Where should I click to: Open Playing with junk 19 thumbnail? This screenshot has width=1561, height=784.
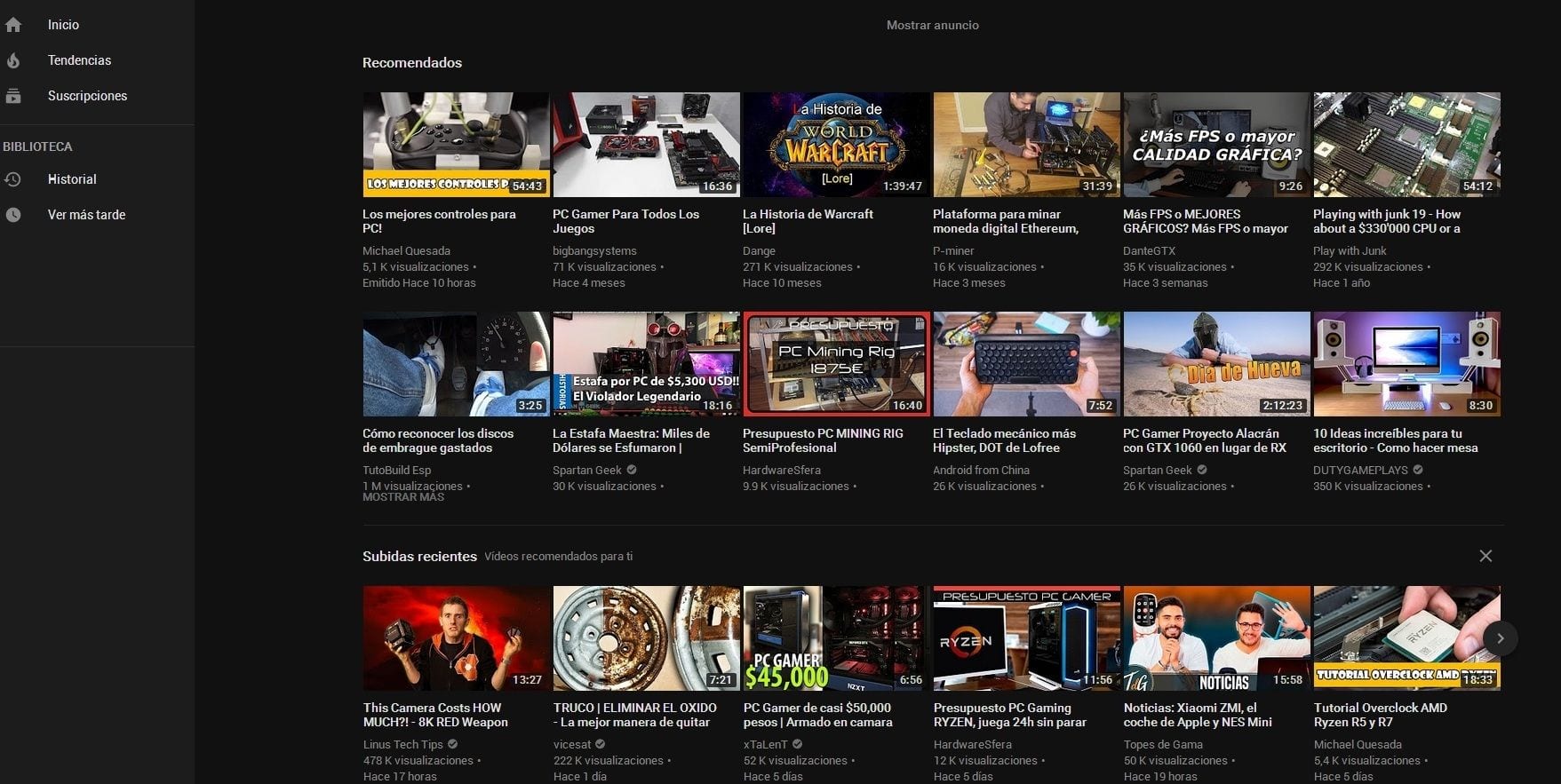click(1406, 144)
